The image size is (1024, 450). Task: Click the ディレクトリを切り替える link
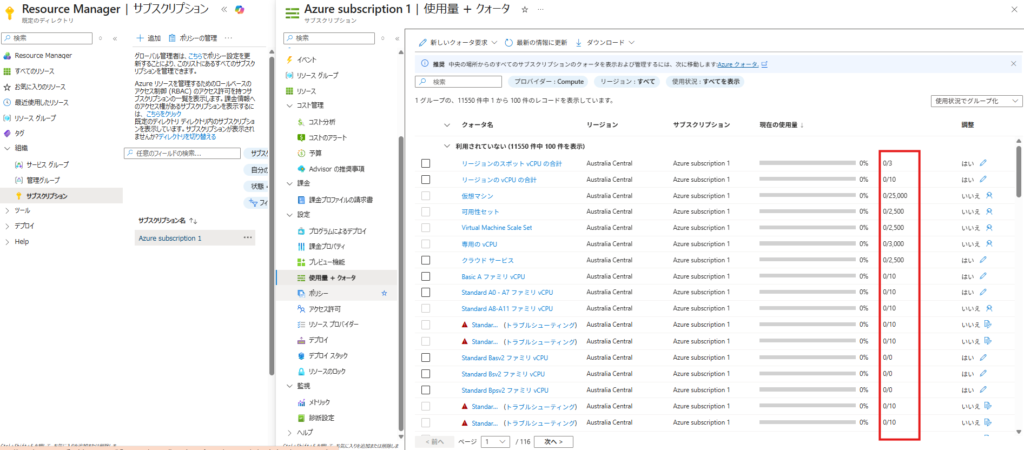tap(187, 137)
